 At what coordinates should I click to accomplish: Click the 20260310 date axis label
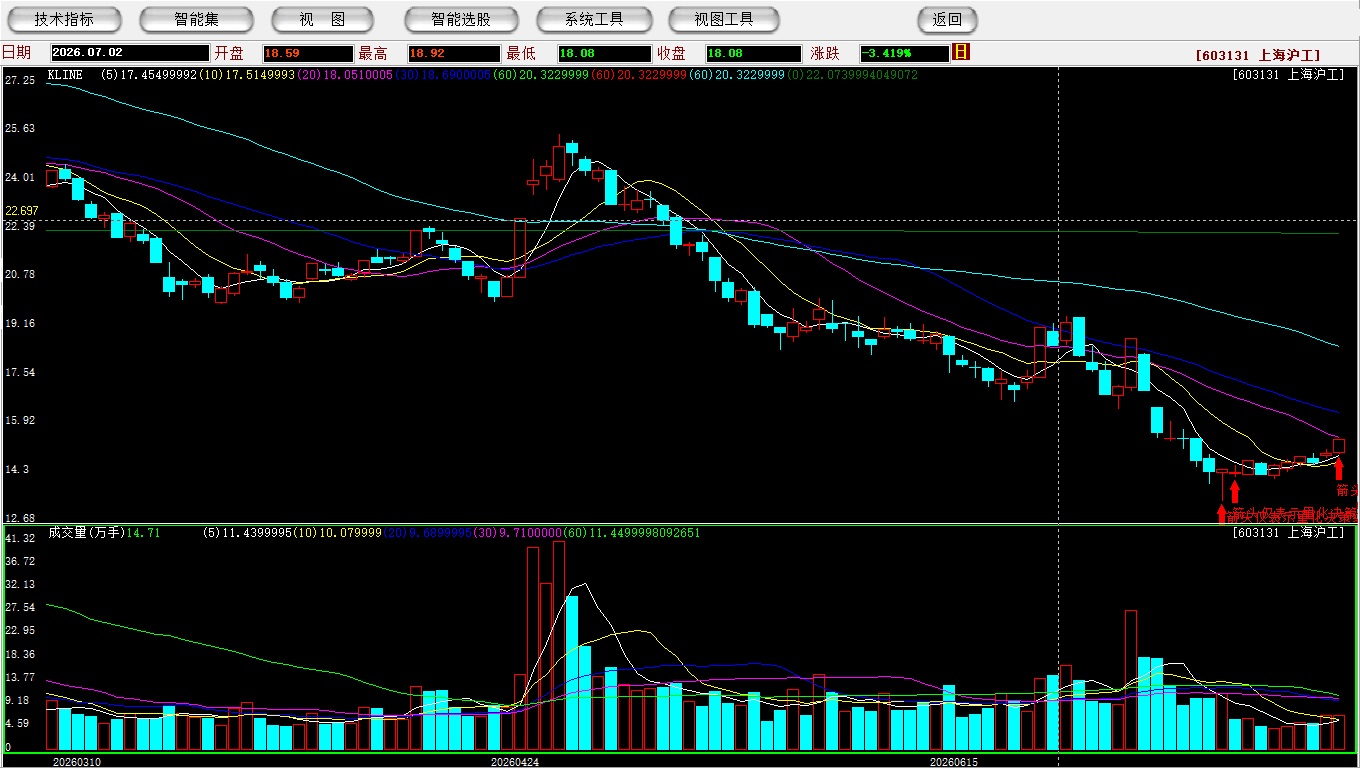coord(76,761)
